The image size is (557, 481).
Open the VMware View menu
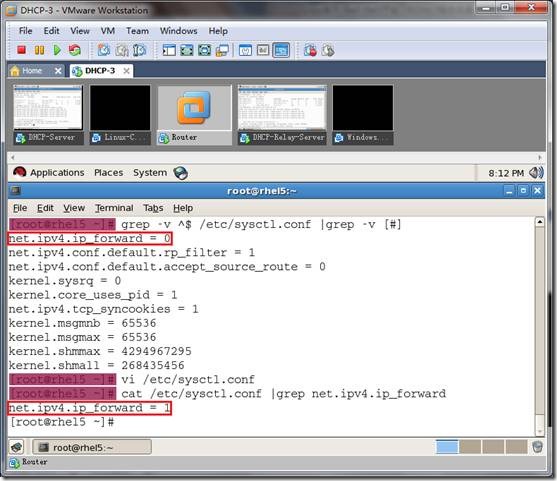[x=80, y=31]
